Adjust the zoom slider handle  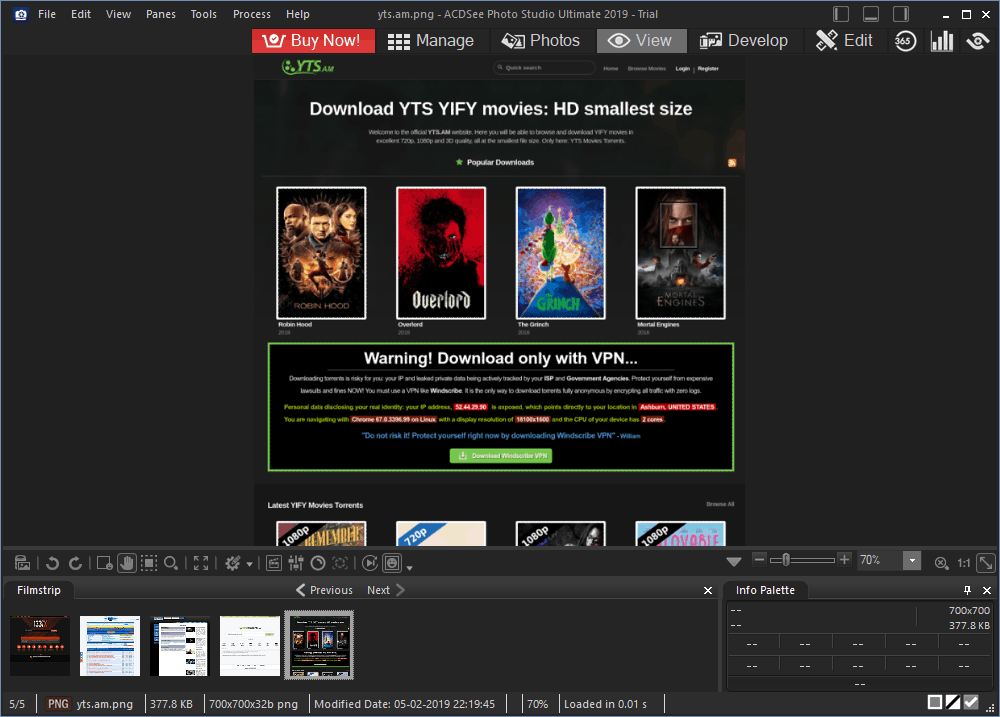click(786, 560)
